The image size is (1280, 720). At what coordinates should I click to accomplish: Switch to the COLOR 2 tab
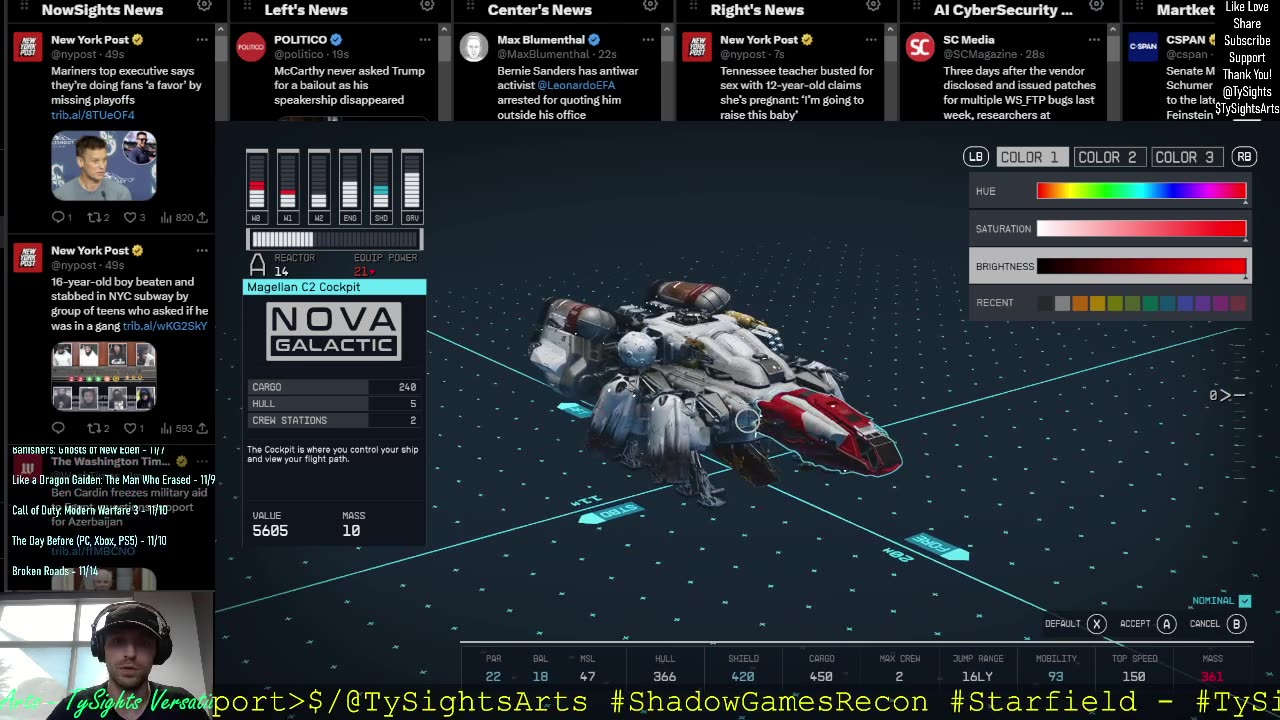[x=1108, y=157]
